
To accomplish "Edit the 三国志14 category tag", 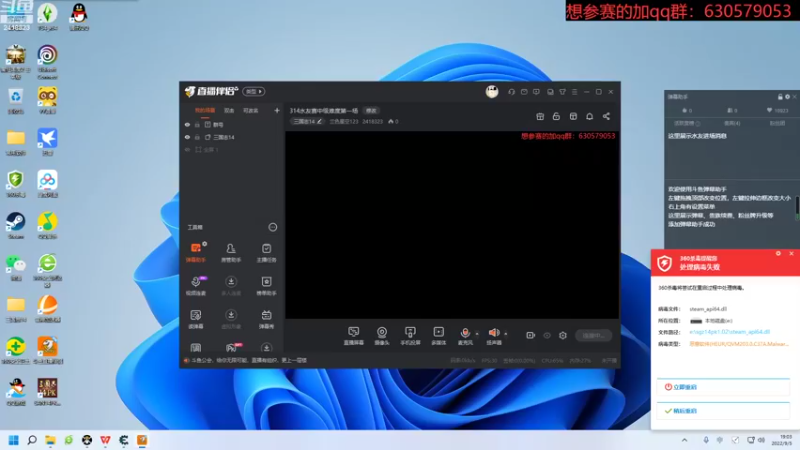I will click(308, 121).
